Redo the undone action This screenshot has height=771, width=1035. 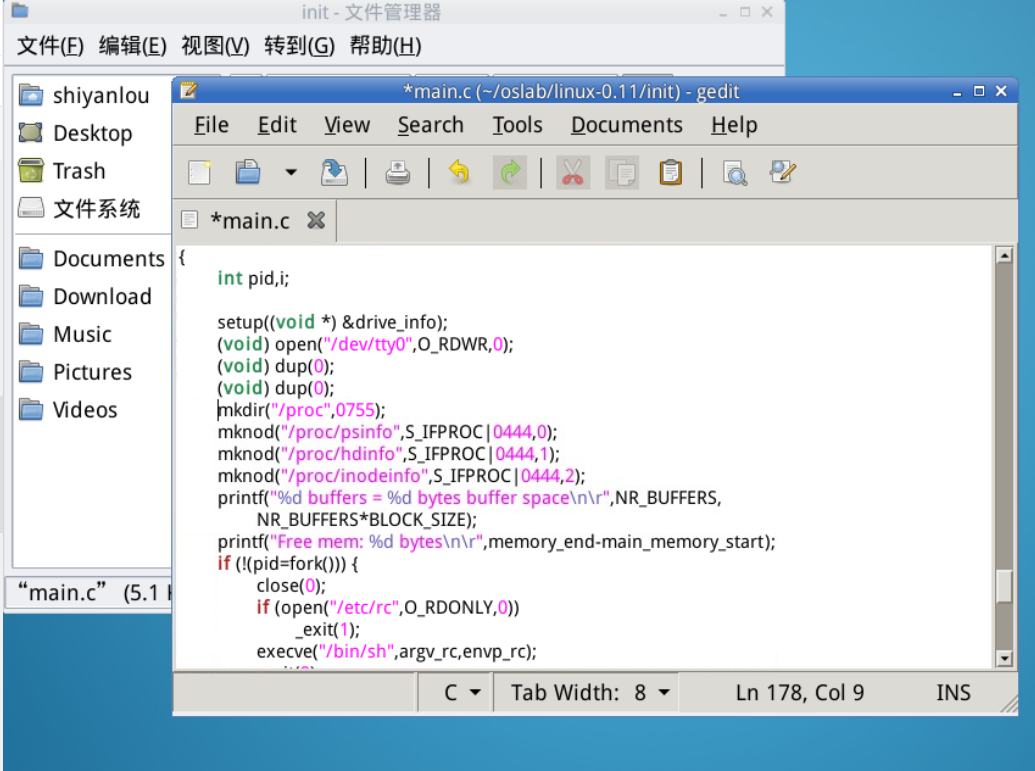click(x=510, y=173)
